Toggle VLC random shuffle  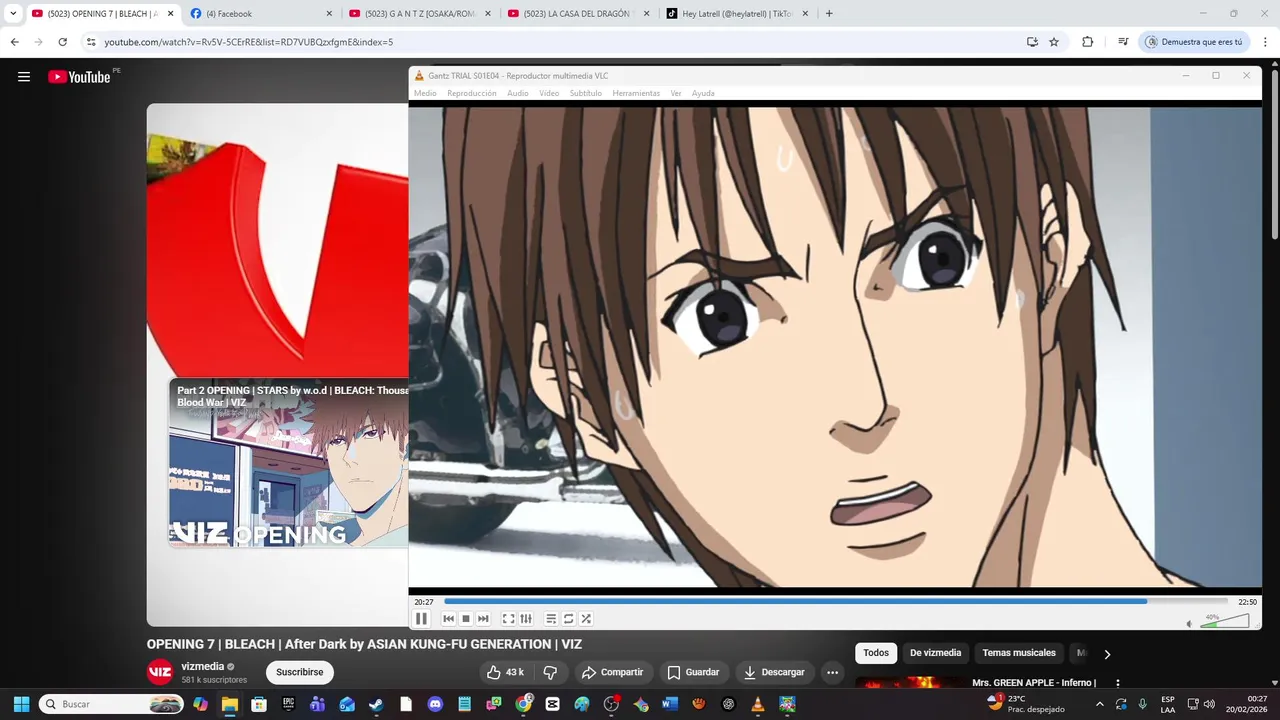587,619
